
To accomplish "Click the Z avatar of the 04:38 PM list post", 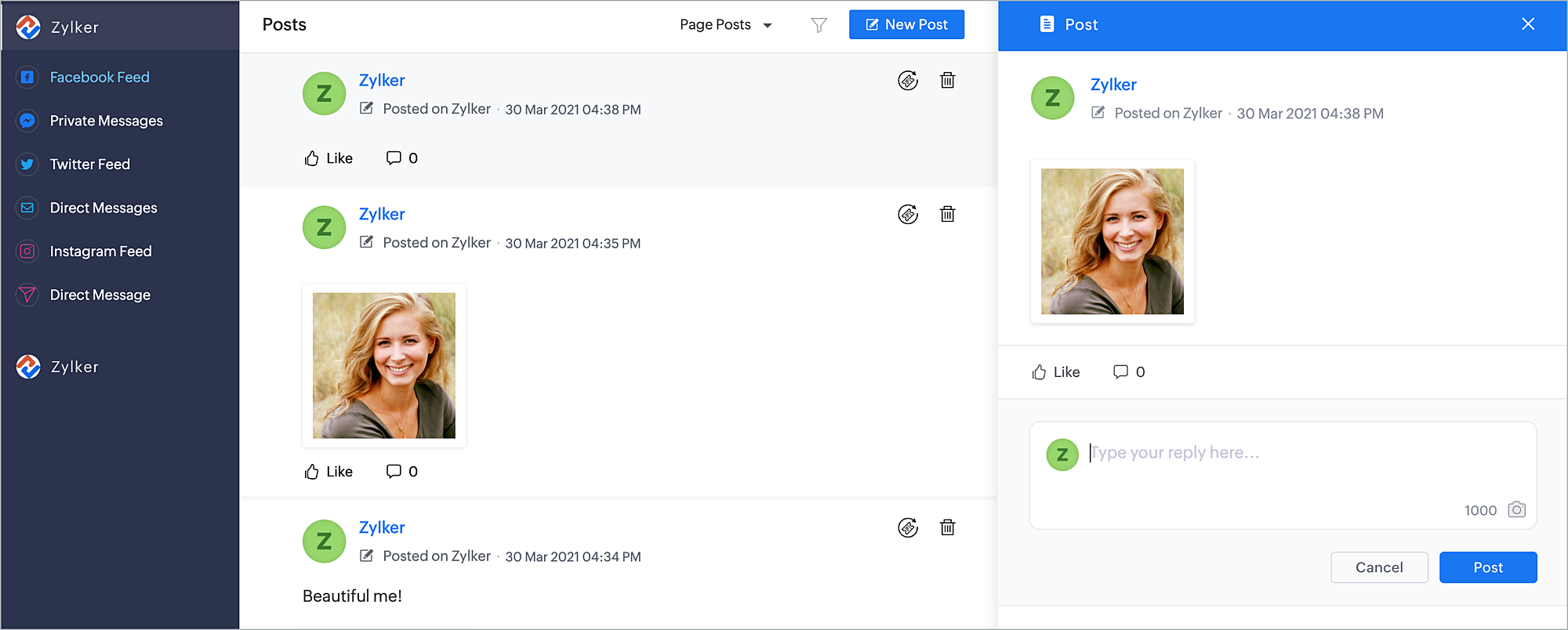I will pyautogui.click(x=324, y=94).
